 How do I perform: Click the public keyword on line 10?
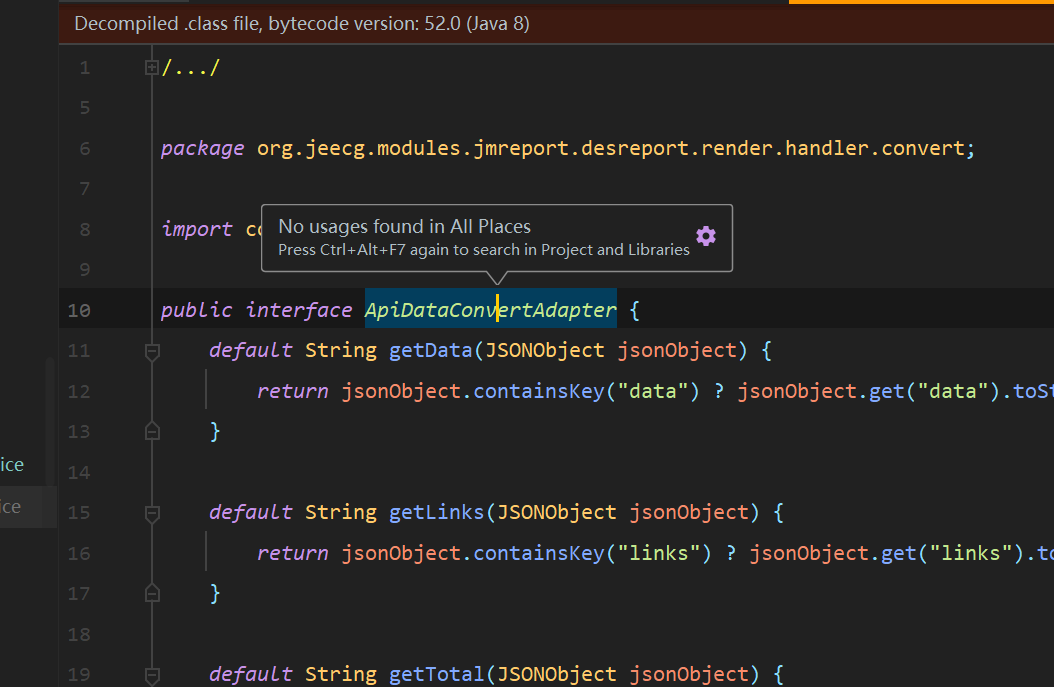196,310
